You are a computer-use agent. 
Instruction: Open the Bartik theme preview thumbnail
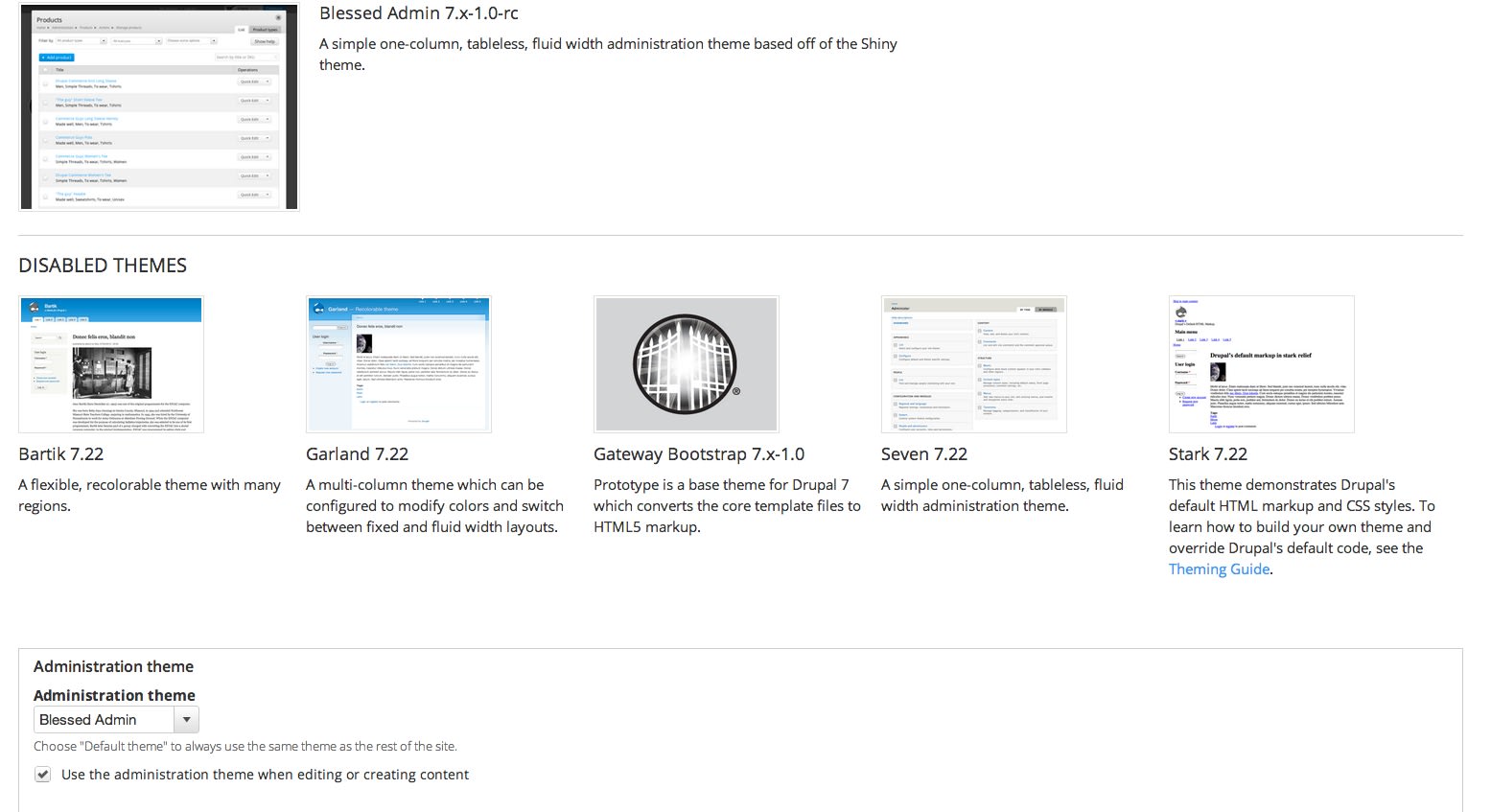coord(111,364)
